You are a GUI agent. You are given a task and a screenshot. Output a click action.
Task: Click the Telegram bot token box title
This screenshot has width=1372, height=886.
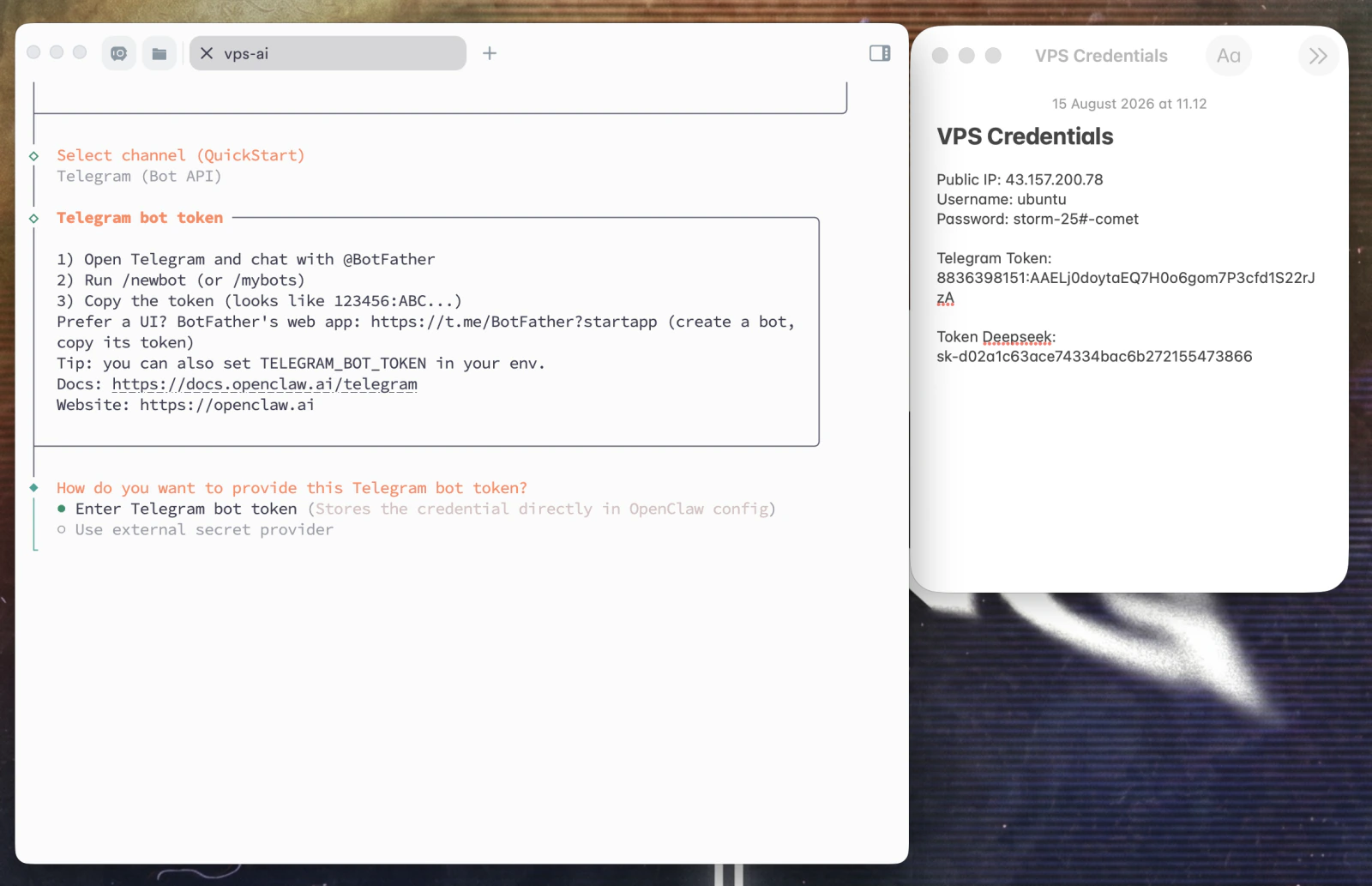point(140,218)
